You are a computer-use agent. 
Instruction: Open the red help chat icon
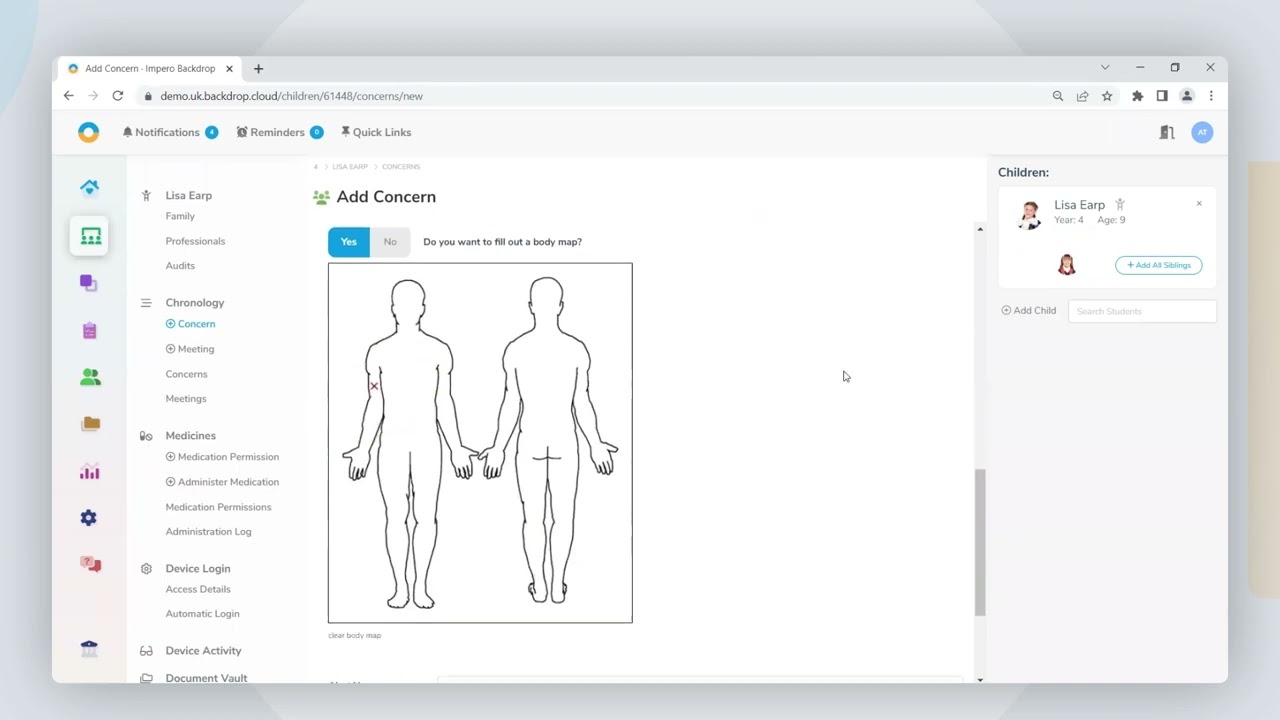click(x=90, y=564)
